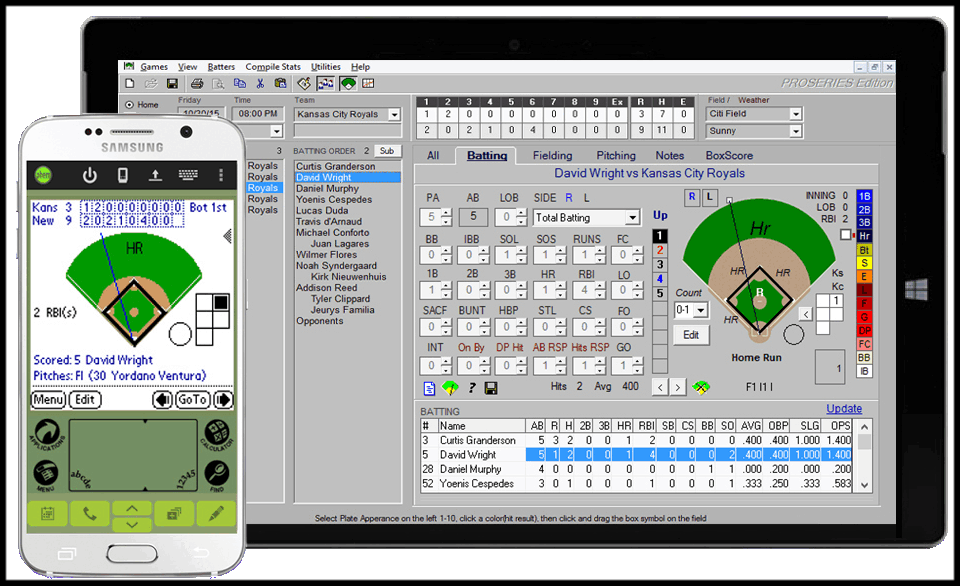This screenshot has width=960, height=586.
Task: Tap the keyboard icon on the phone
Action: [188, 175]
